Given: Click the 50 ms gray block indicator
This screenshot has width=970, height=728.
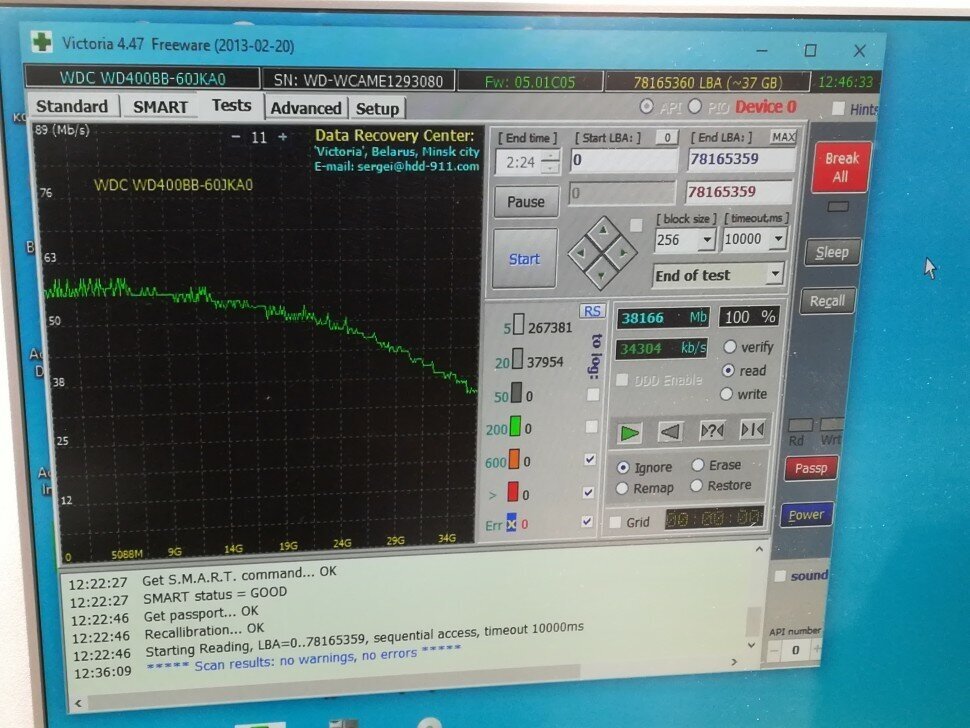Looking at the screenshot, I should [516, 393].
